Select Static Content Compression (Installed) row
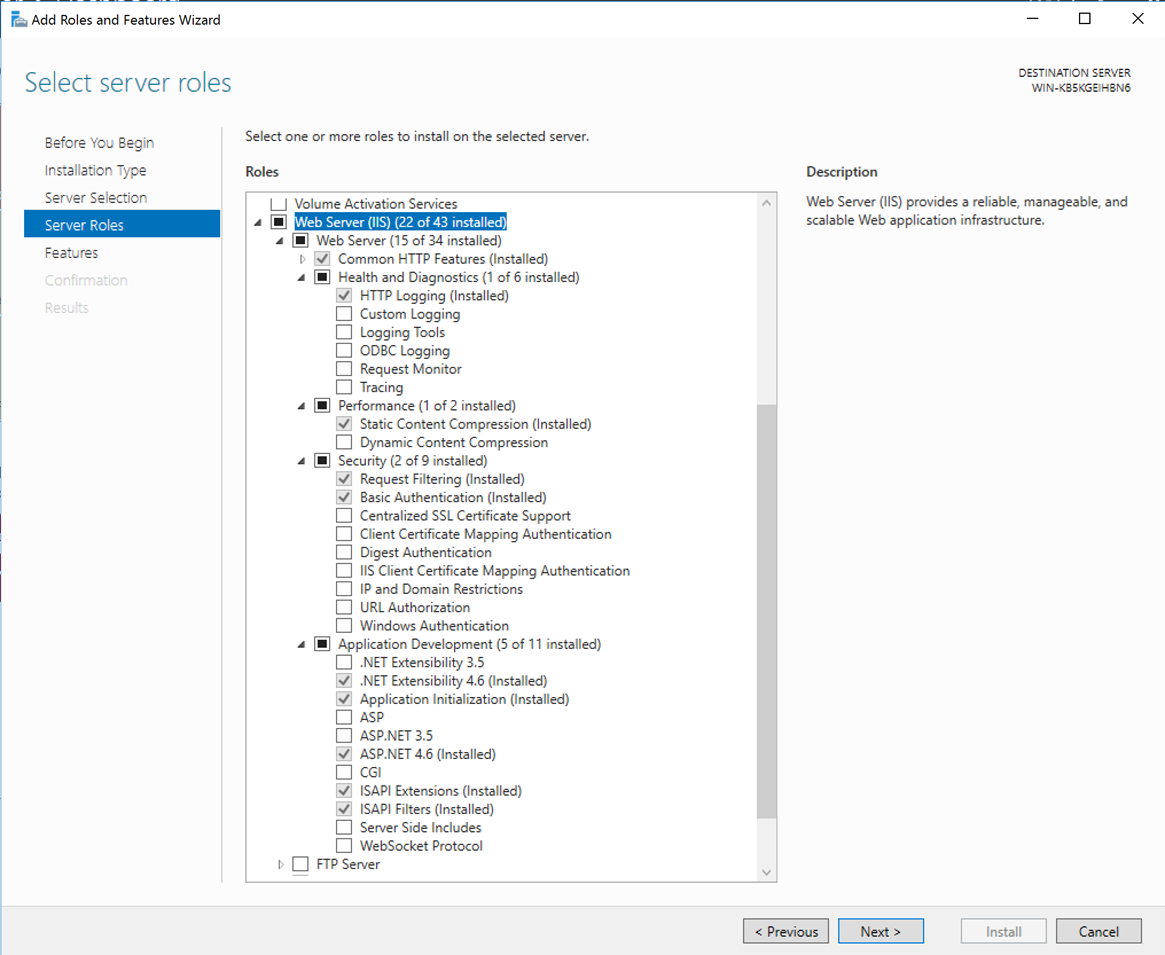 (476, 424)
